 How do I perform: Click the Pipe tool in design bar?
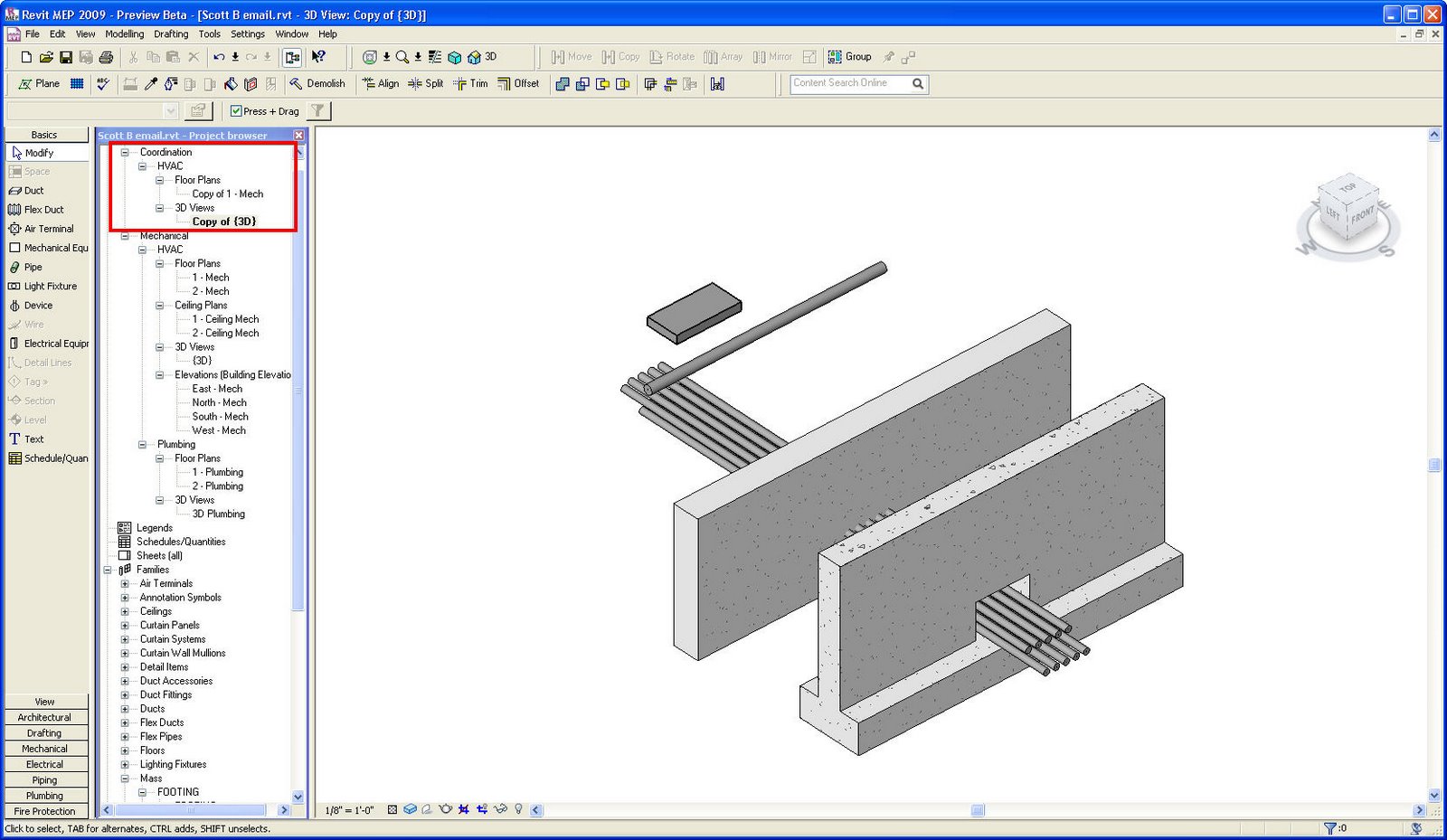coord(25,268)
